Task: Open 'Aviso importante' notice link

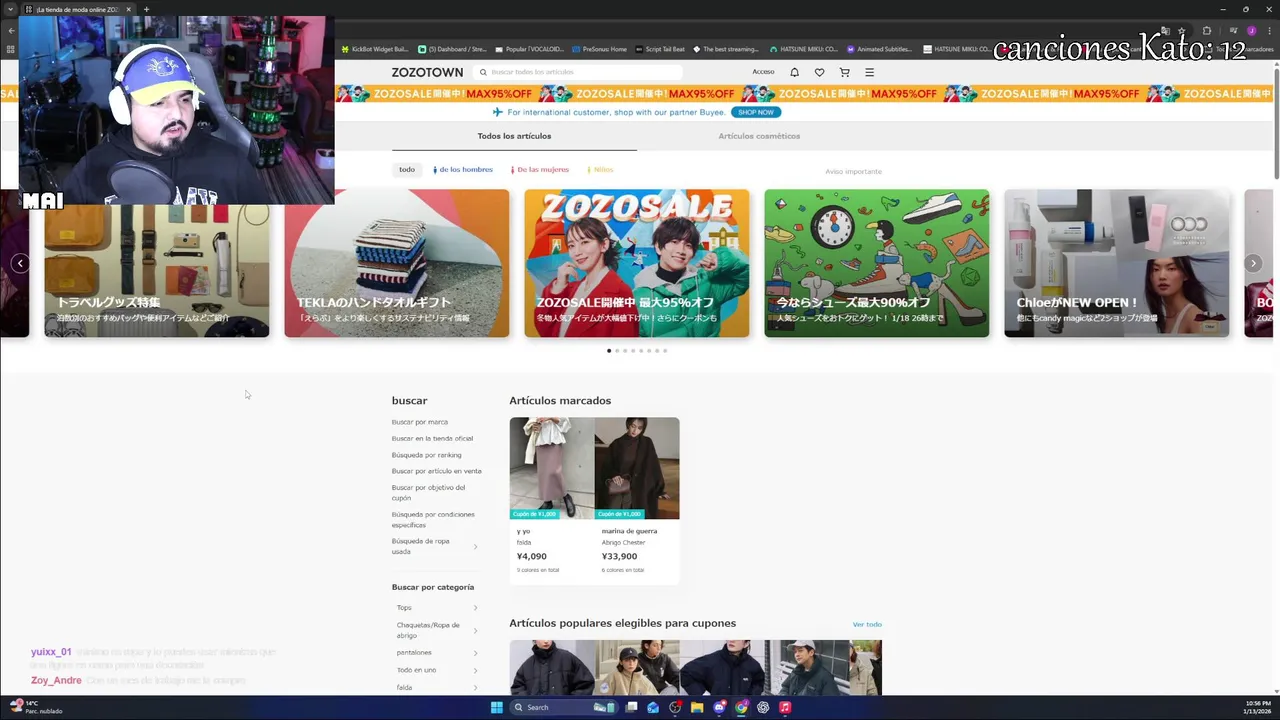Action: click(853, 171)
